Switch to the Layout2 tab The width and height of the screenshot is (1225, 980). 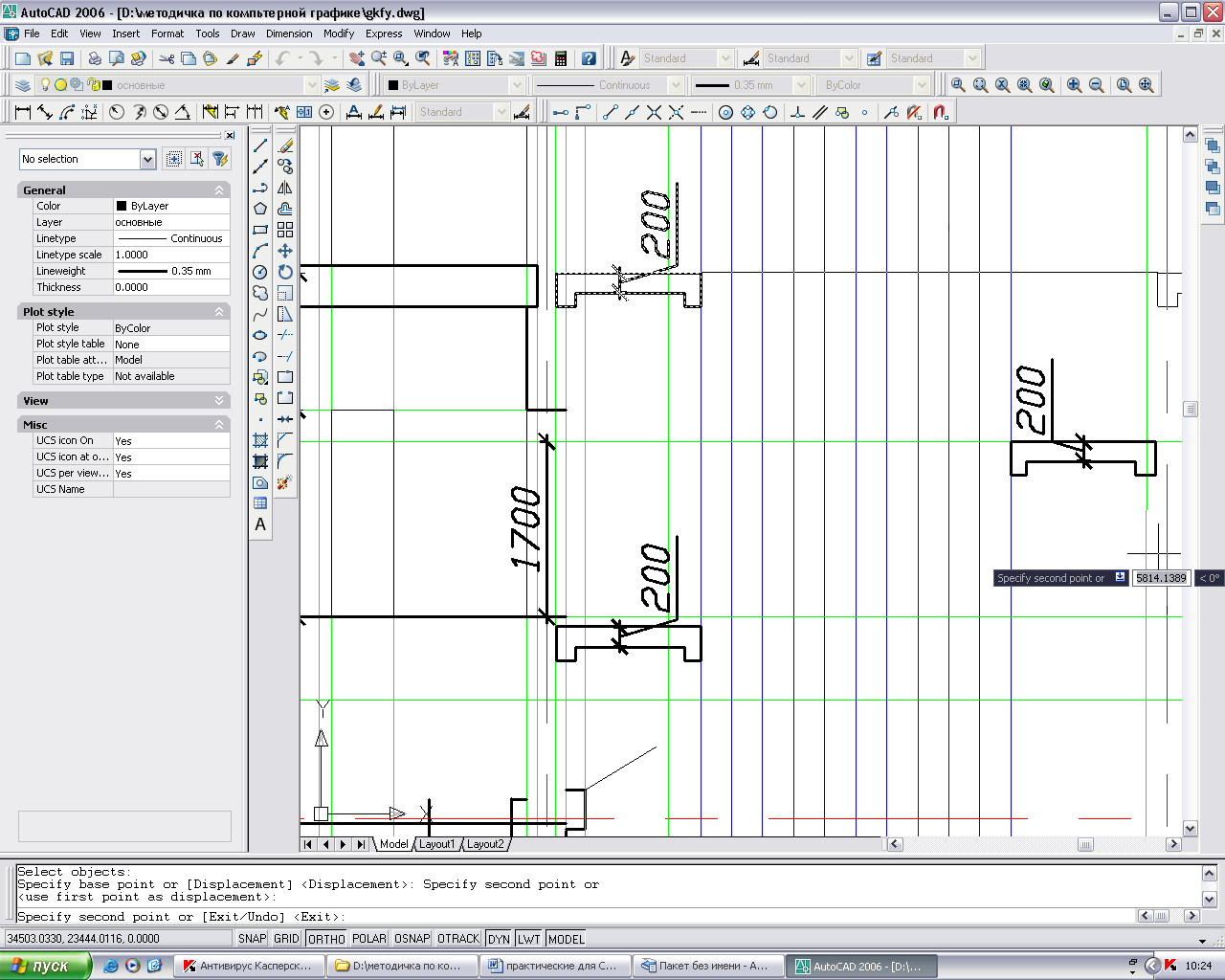point(485,844)
